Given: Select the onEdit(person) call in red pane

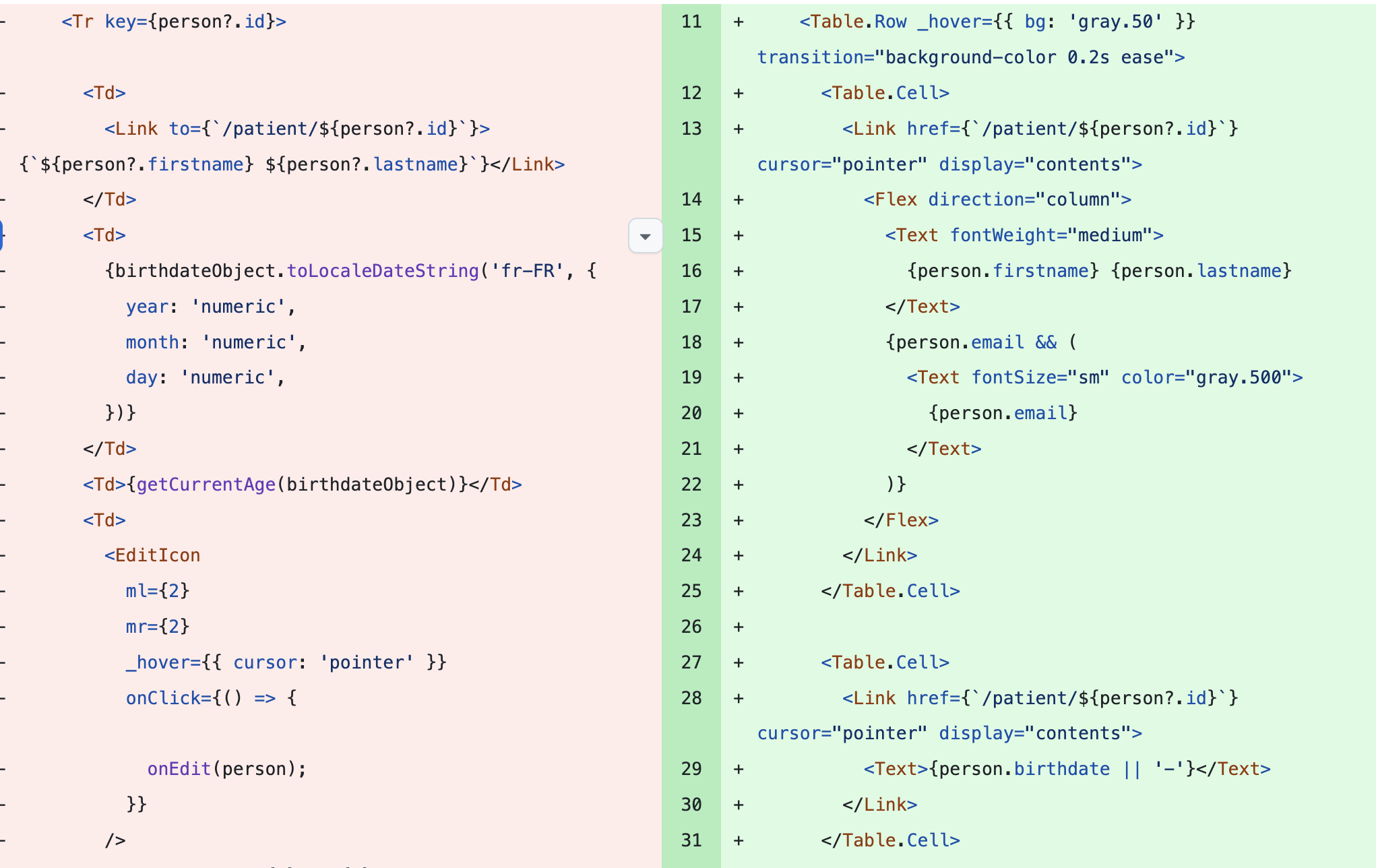Looking at the screenshot, I should tap(226, 768).
